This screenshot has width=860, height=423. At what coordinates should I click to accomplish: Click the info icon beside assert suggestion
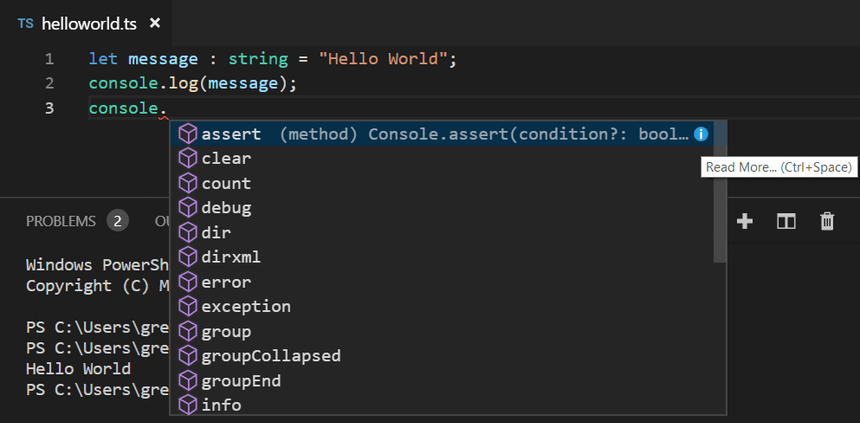point(701,134)
